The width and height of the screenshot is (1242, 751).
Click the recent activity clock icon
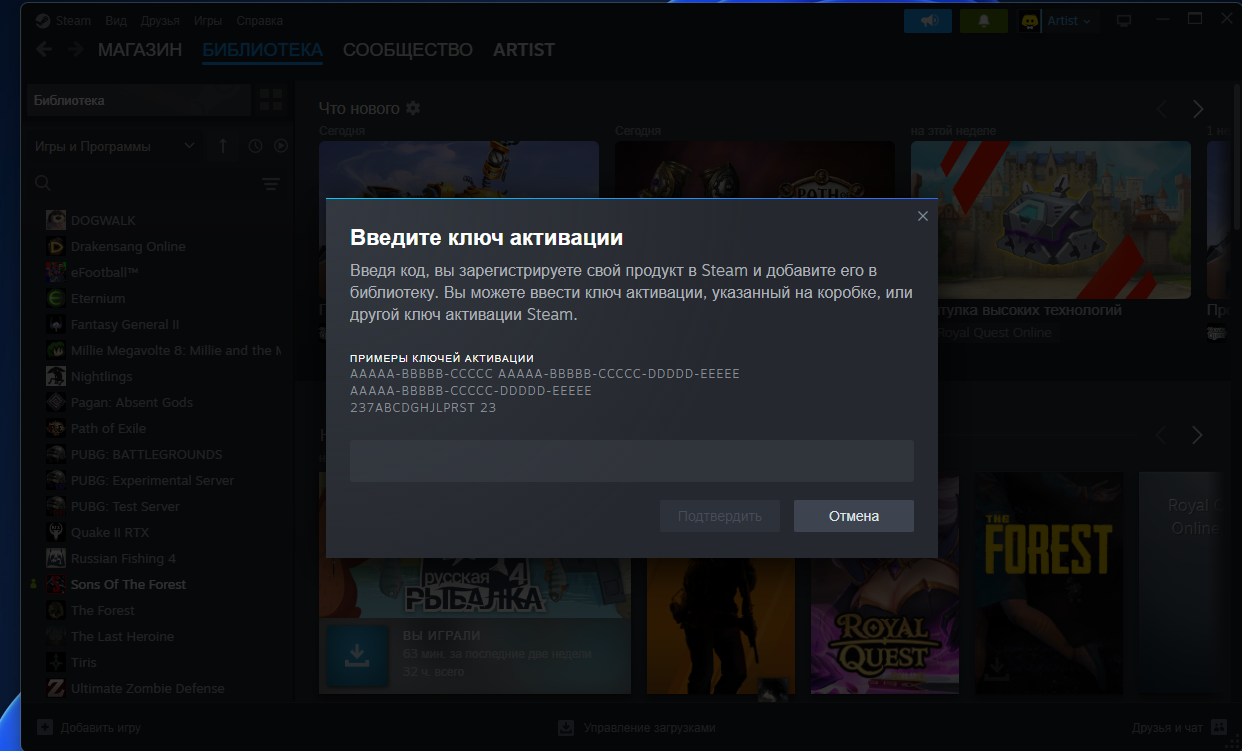point(255,146)
